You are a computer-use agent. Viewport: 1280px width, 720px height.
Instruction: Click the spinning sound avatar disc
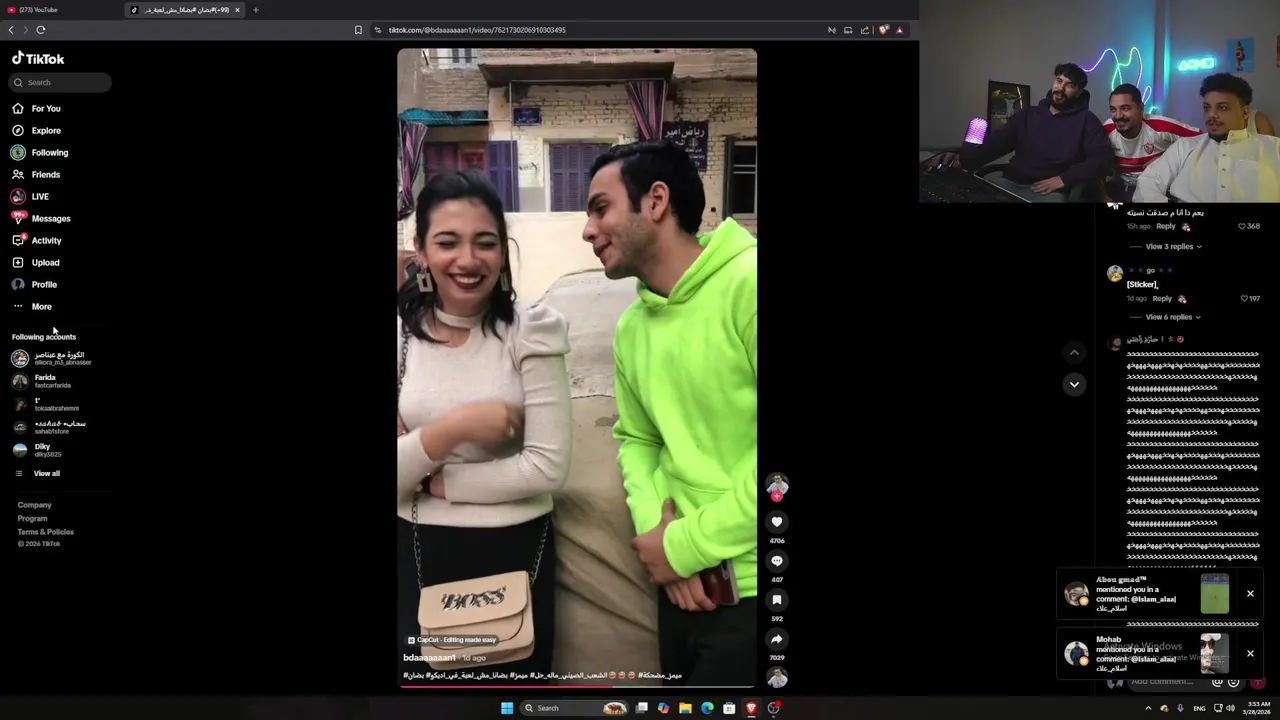click(777, 678)
